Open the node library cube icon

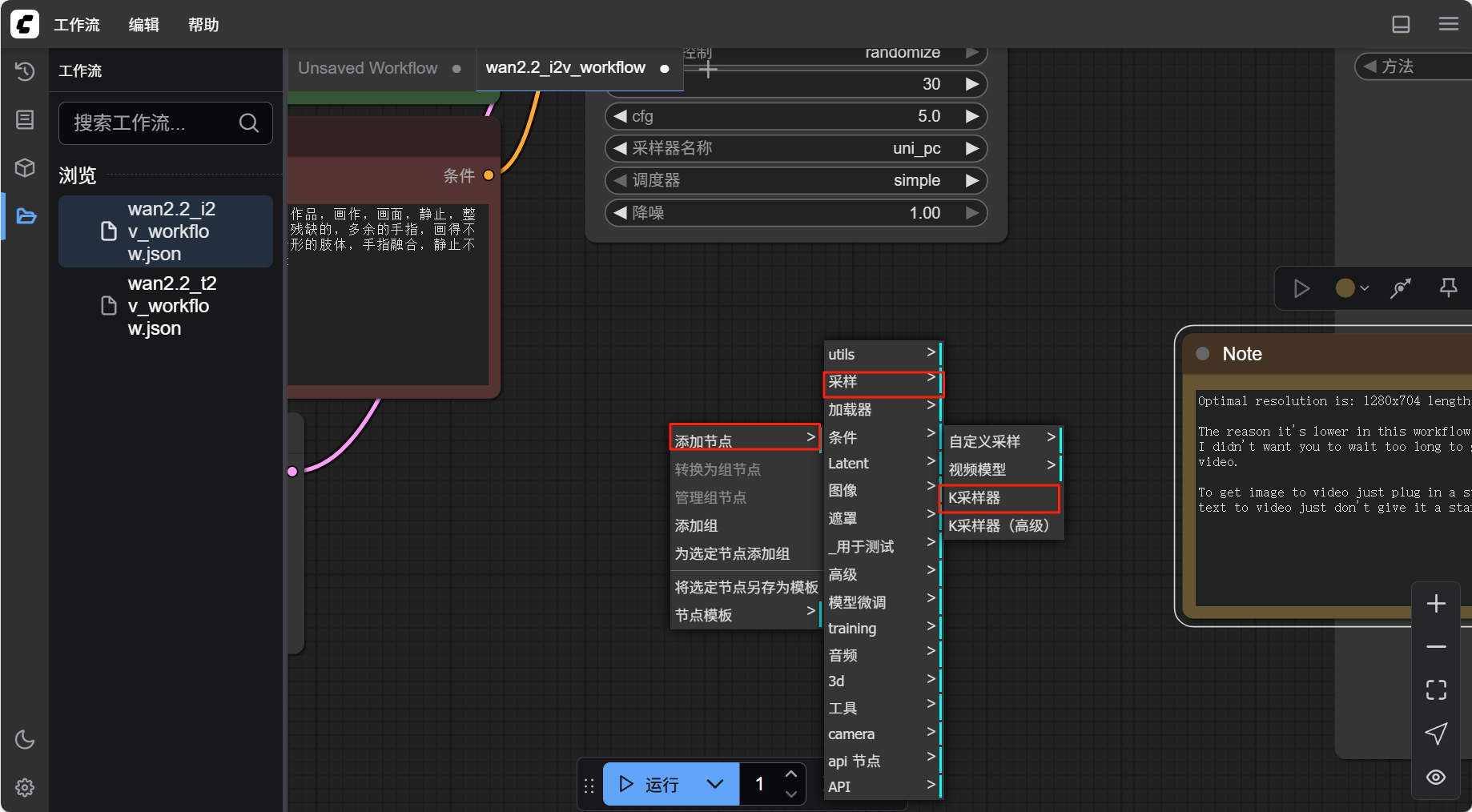point(25,167)
